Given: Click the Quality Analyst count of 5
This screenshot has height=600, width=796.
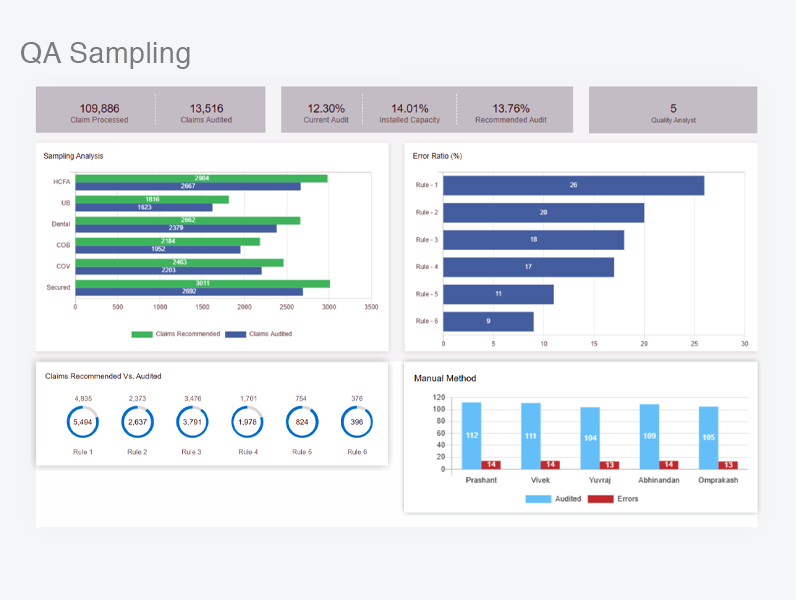Looking at the screenshot, I should (673, 109).
